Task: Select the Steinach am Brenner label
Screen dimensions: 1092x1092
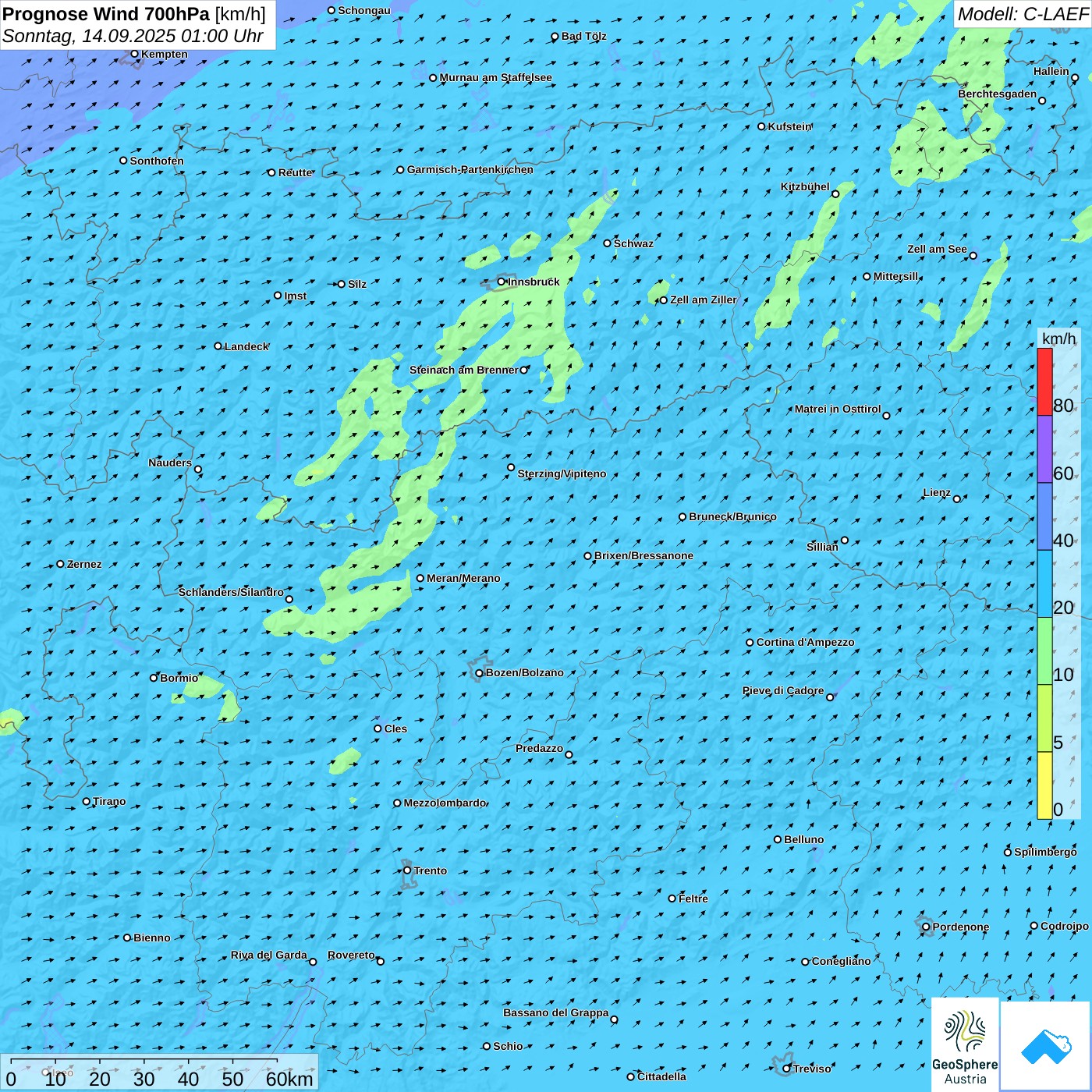Action: pos(464,370)
